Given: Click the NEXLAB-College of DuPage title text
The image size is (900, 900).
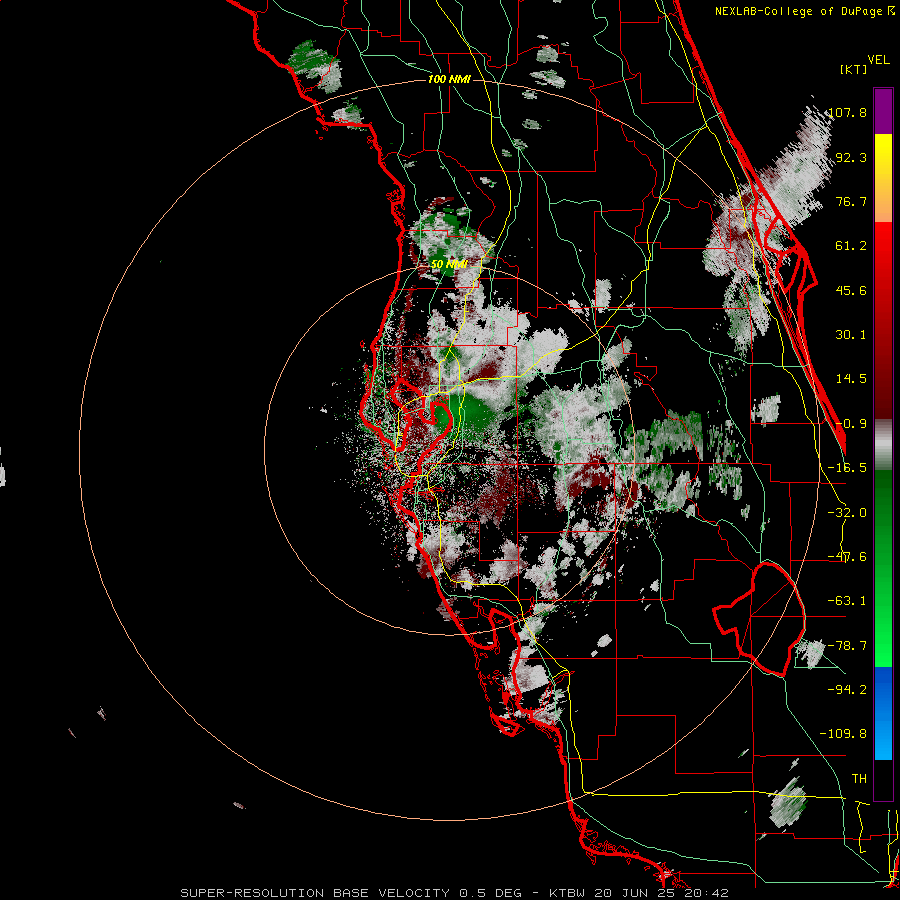Looking at the screenshot, I should tap(798, 11).
